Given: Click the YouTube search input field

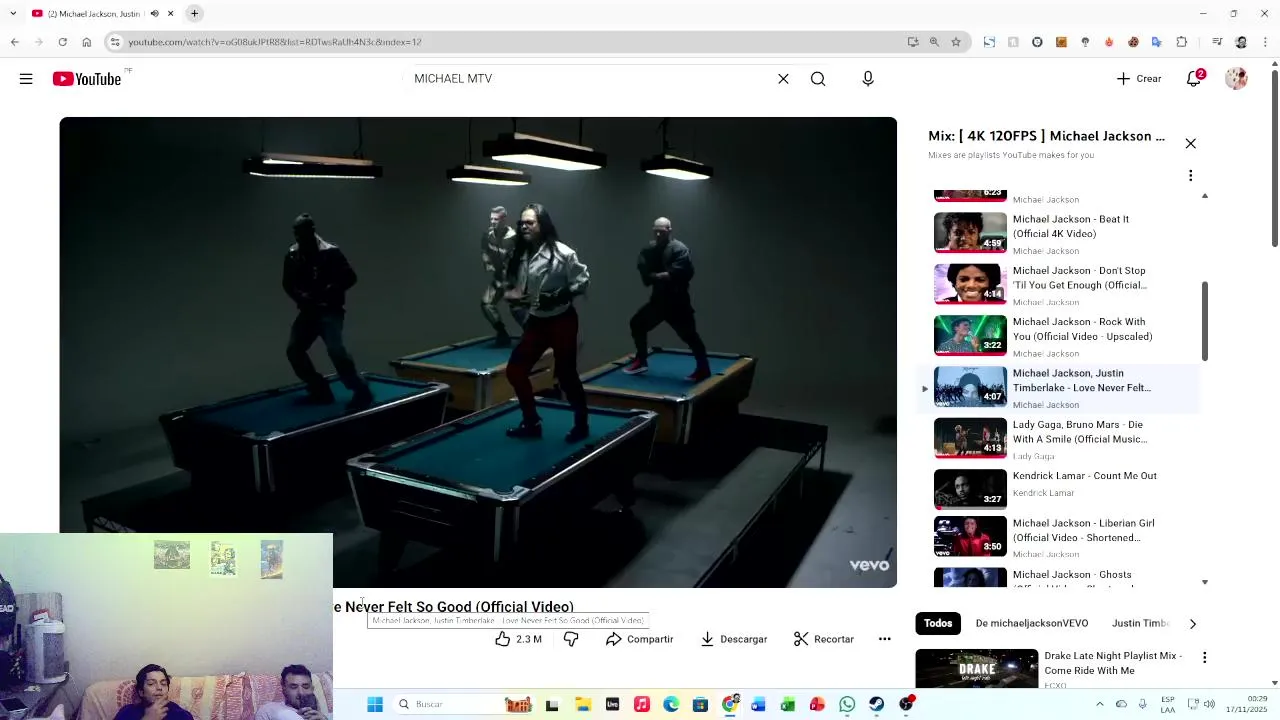Looking at the screenshot, I should (590, 79).
